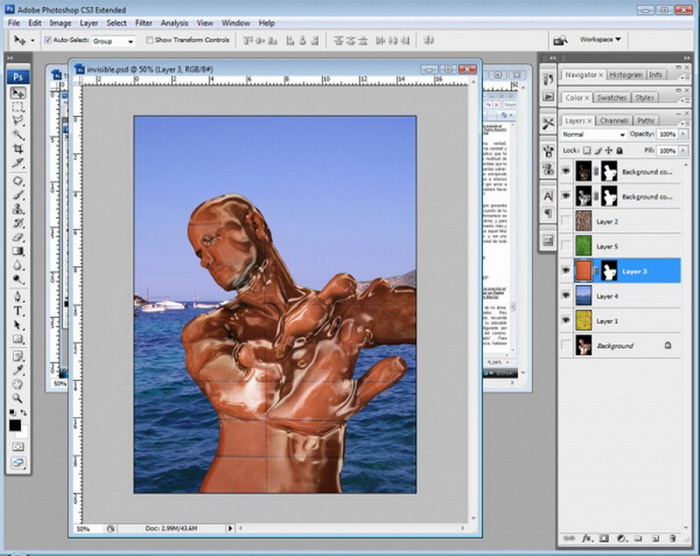Open the Filter menu
This screenshot has width=700, height=556.
(143, 23)
